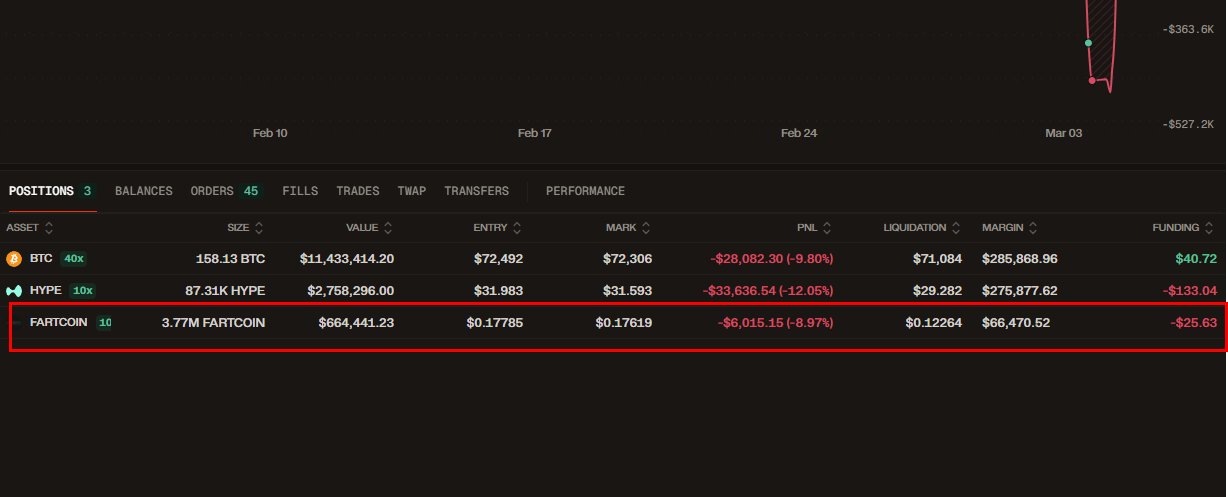
Task: Click the green dot on the chart line
Action: 1088,43
